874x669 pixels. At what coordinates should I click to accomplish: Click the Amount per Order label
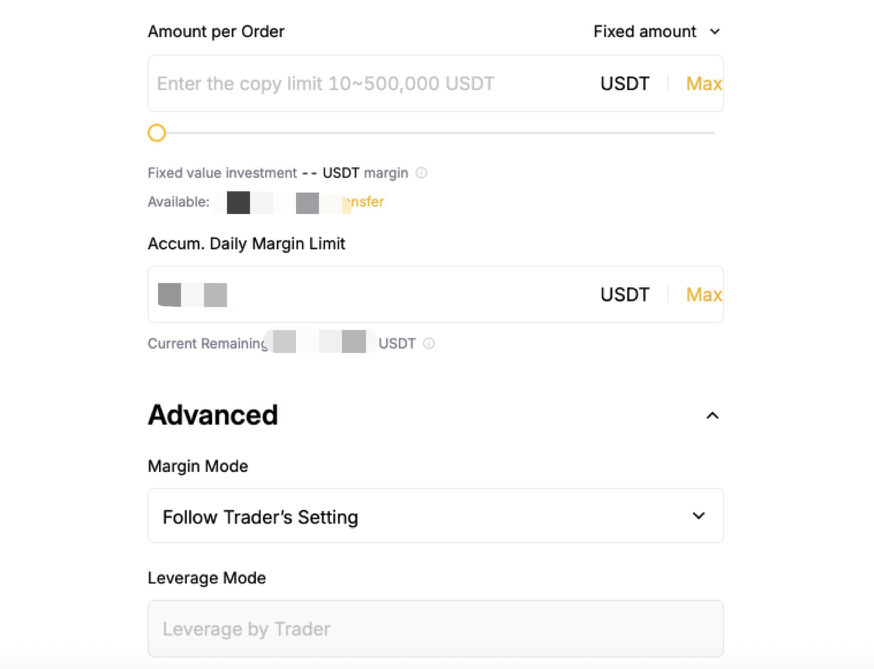tap(216, 32)
